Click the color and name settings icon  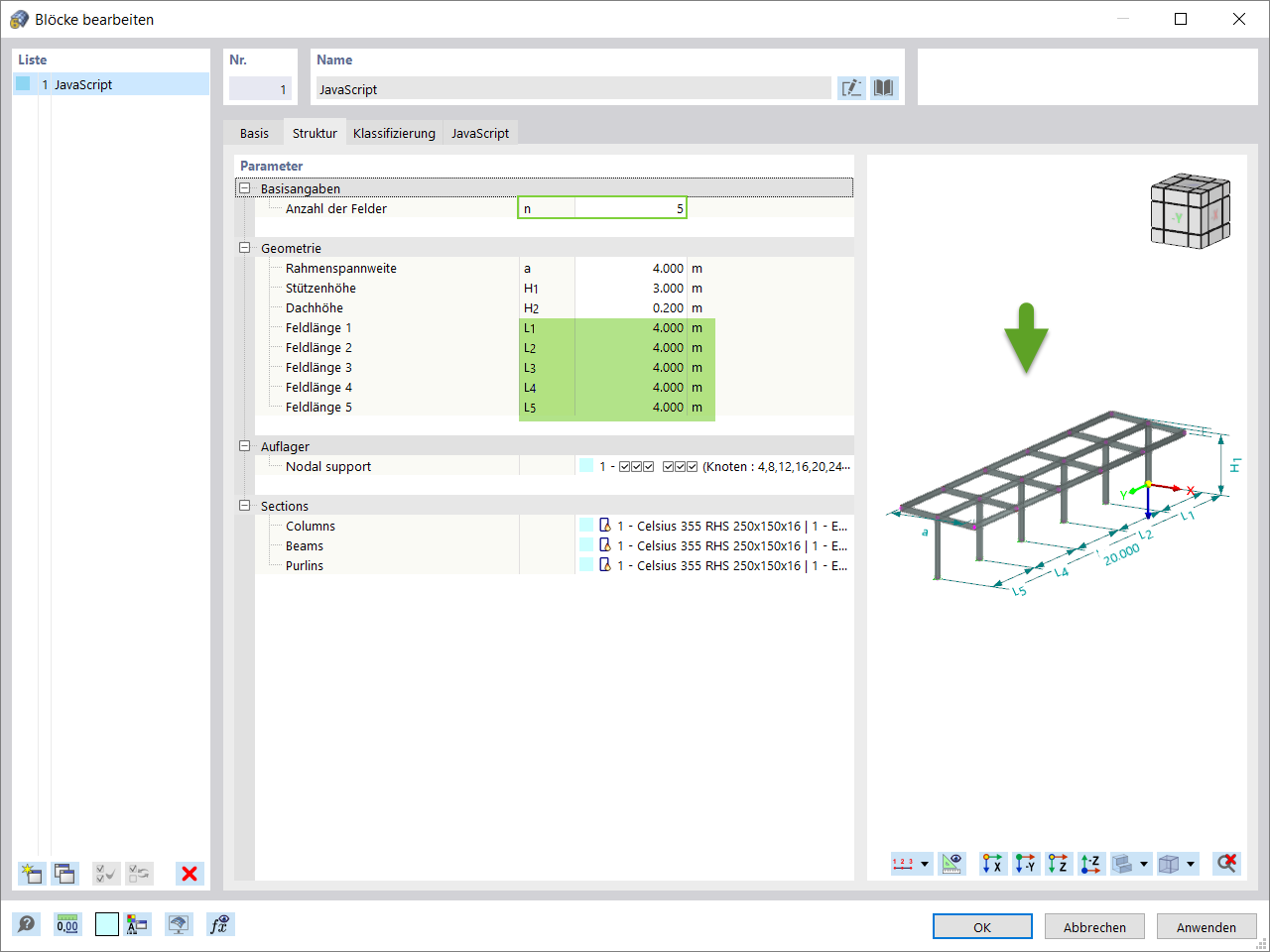pos(137,924)
